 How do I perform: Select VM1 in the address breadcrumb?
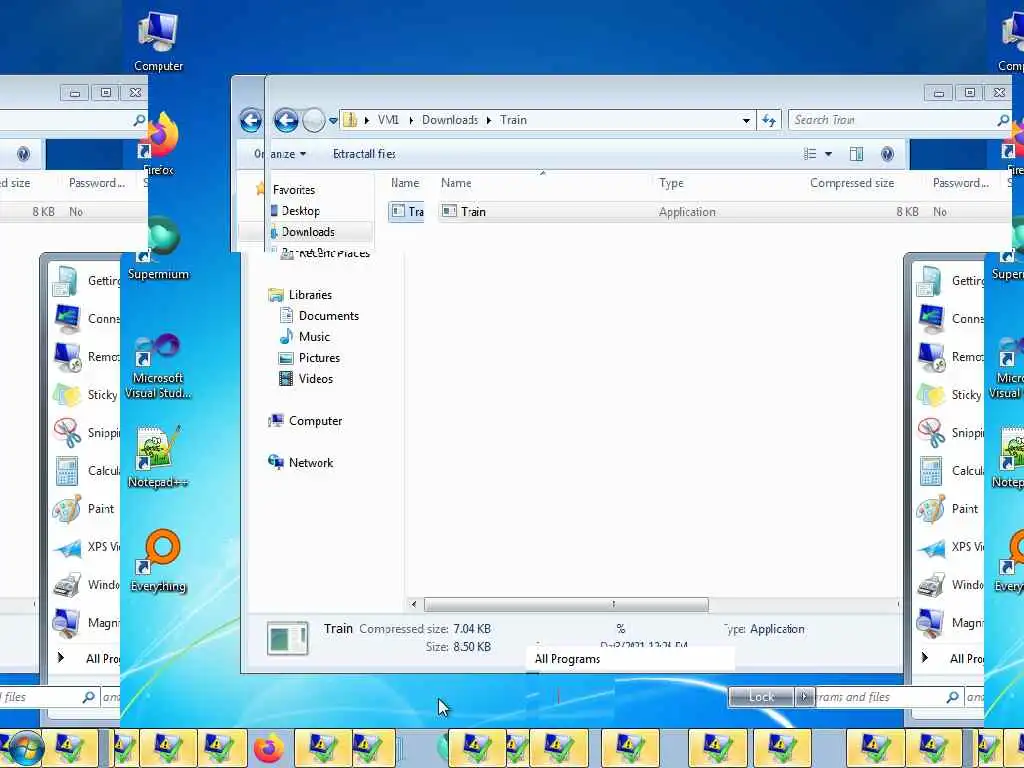388,120
